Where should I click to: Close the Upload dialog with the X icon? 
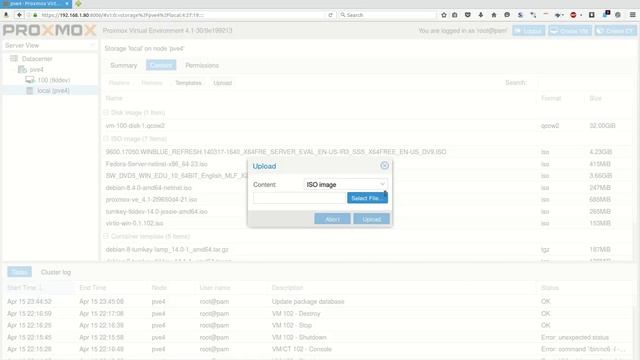click(x=384, y=165)
